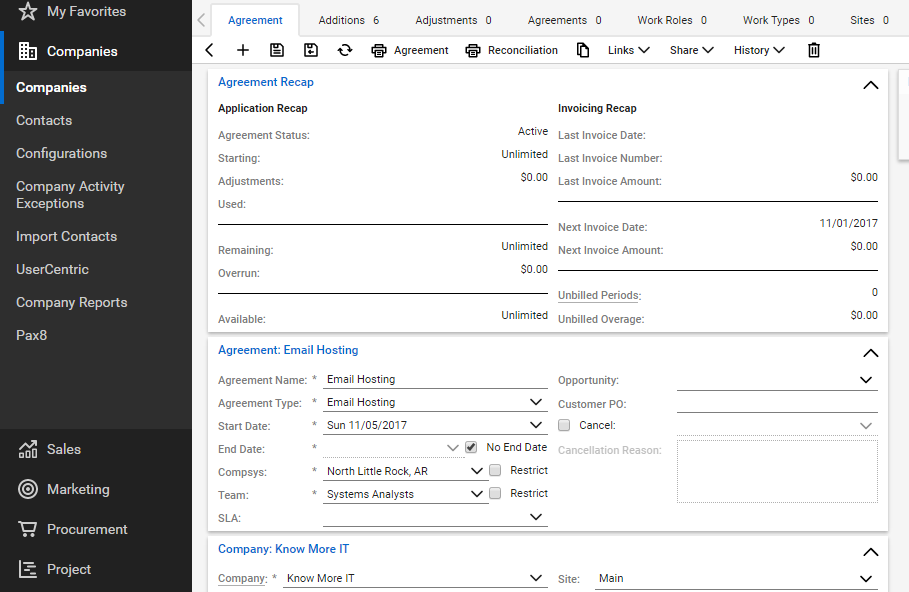Click the Customer PO input field
Viewport: 909px width, 592px height.
(777, 403)
